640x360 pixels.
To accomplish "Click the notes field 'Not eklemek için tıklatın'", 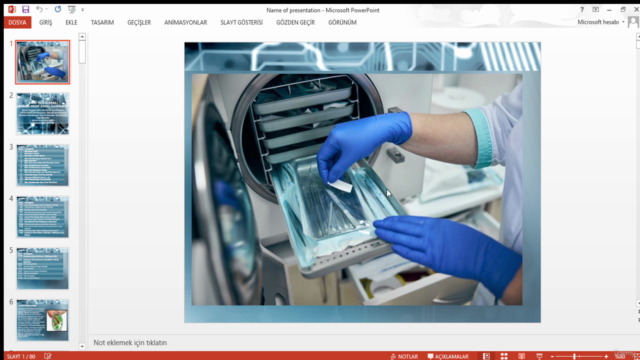I will (x=130, y=342).
